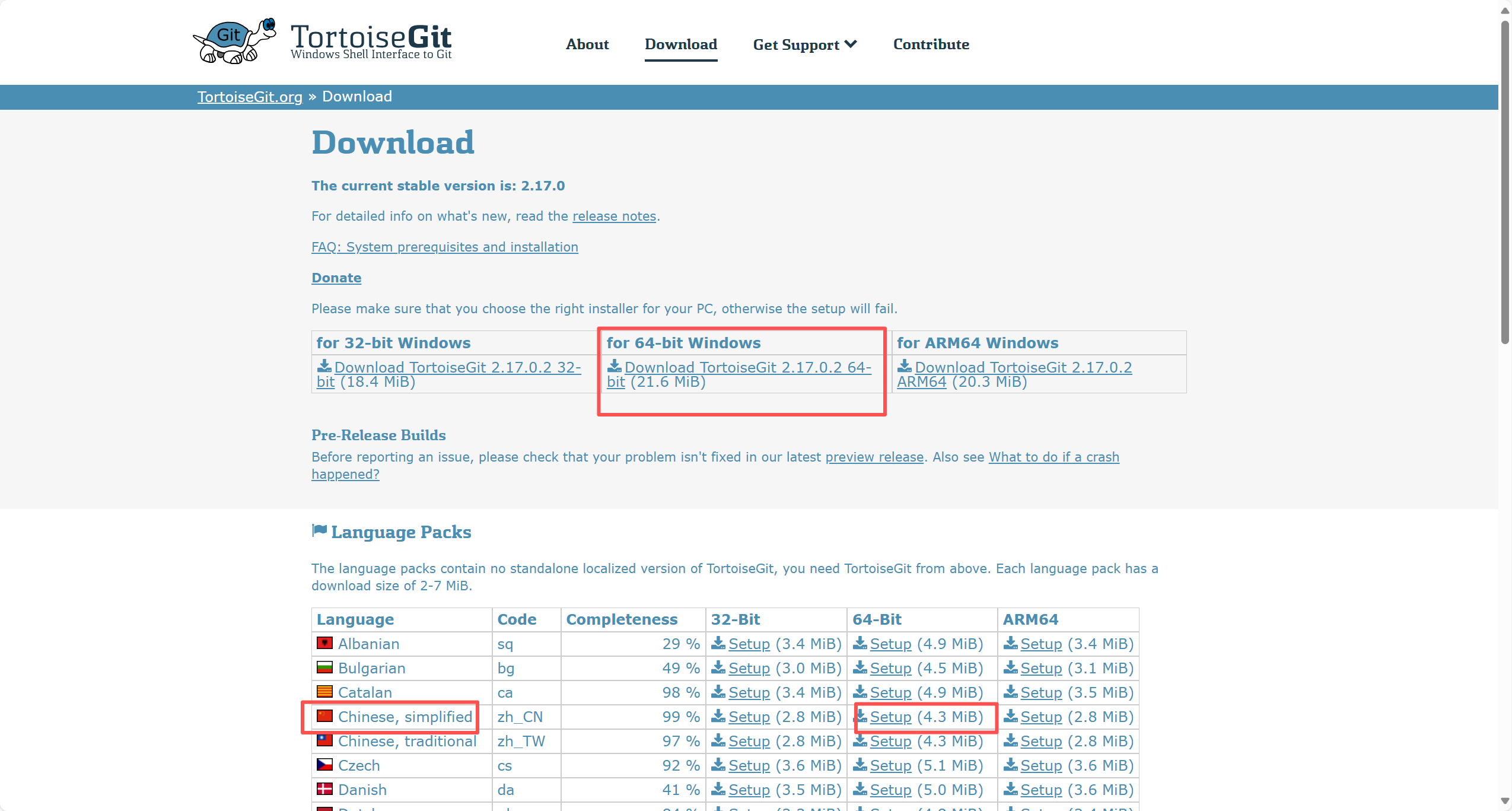The height and width of the screenshot is (811, 1512).
Task: Open the About menu item
Action: coord(587,44)
